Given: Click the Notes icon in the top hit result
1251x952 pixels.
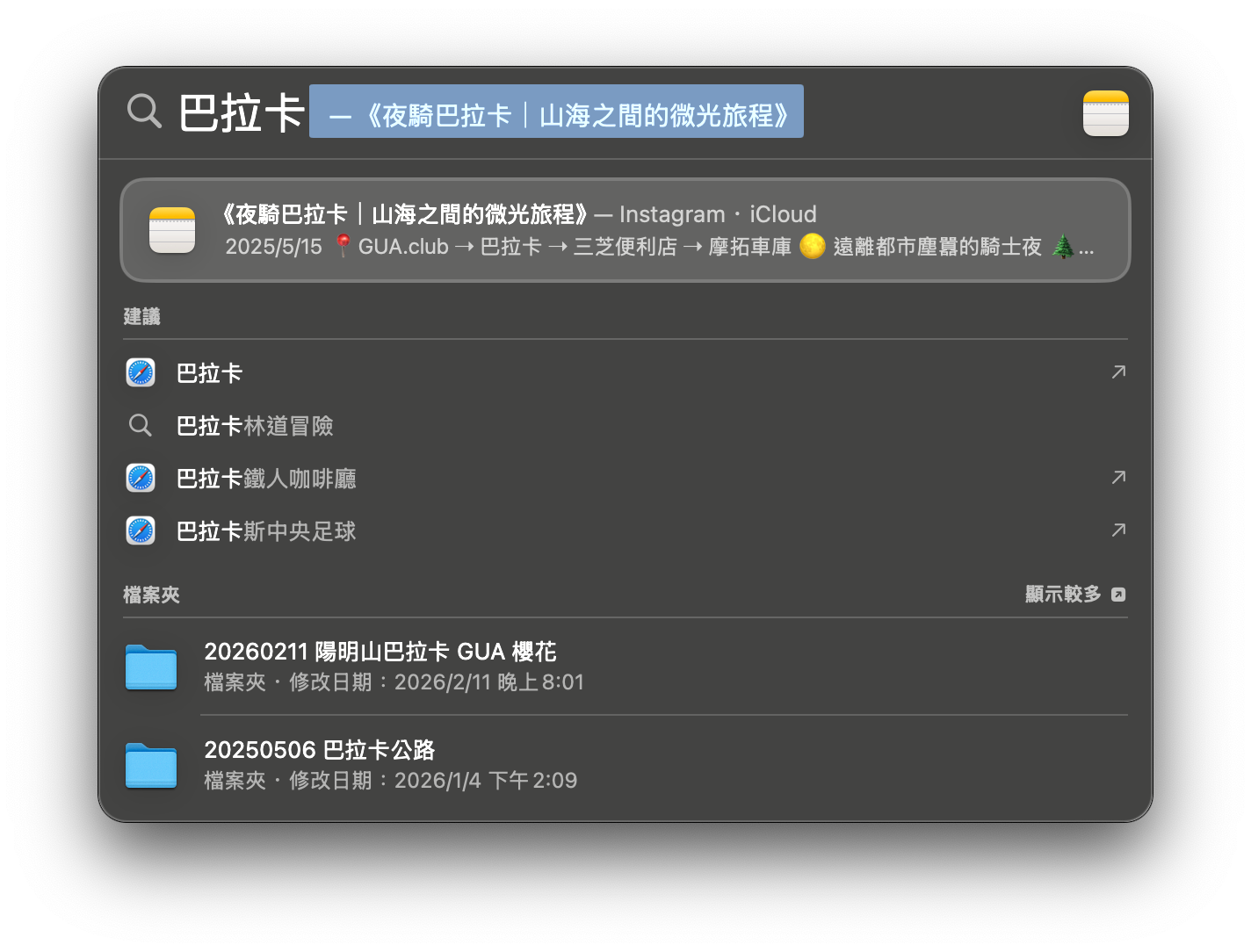Looking at the screenshot, I should click(x=172, y=230).
